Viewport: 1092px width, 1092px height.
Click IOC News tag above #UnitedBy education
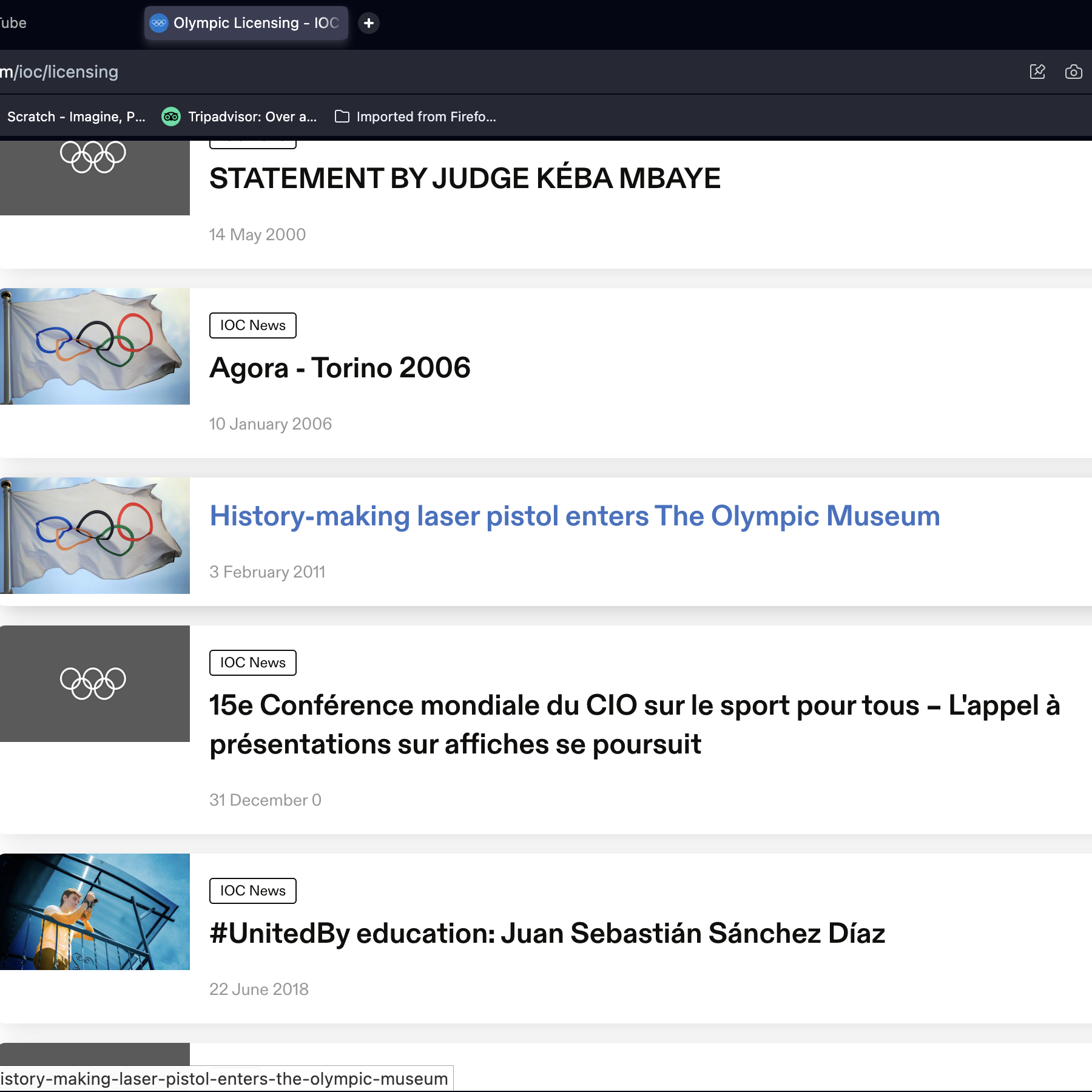tap(252, 891)
